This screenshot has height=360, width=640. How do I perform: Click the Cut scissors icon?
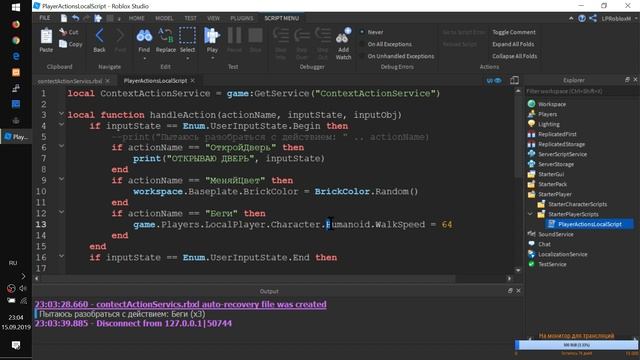pos(63,31)
